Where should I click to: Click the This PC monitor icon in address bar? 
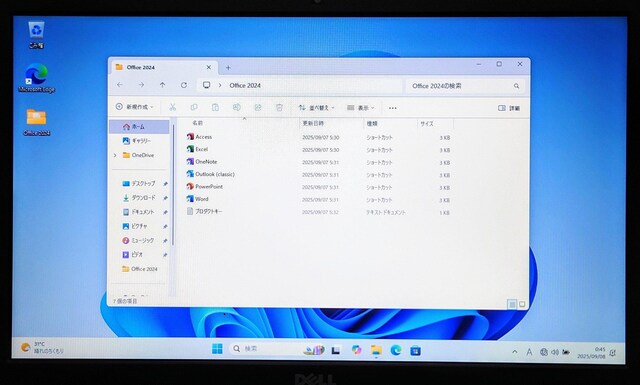207,85
